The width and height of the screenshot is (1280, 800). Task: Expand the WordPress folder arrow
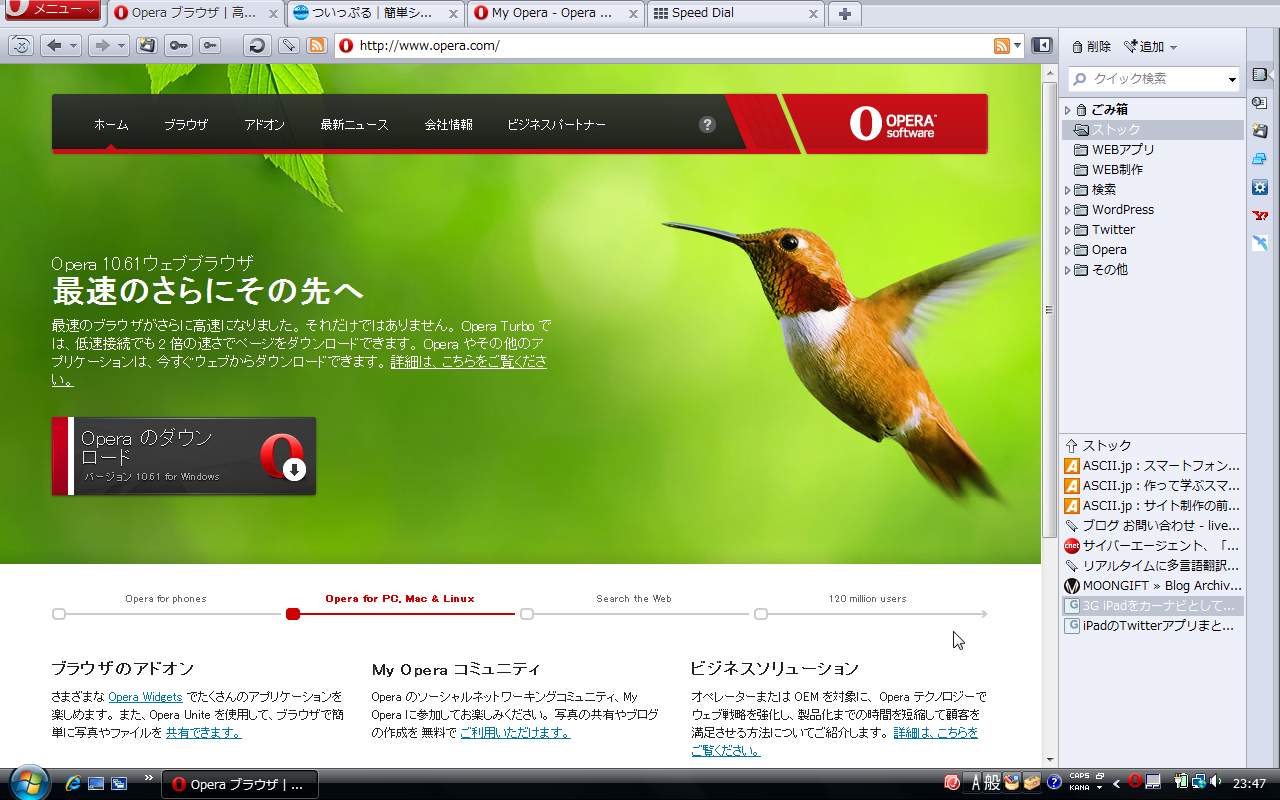coord(1067,210)
